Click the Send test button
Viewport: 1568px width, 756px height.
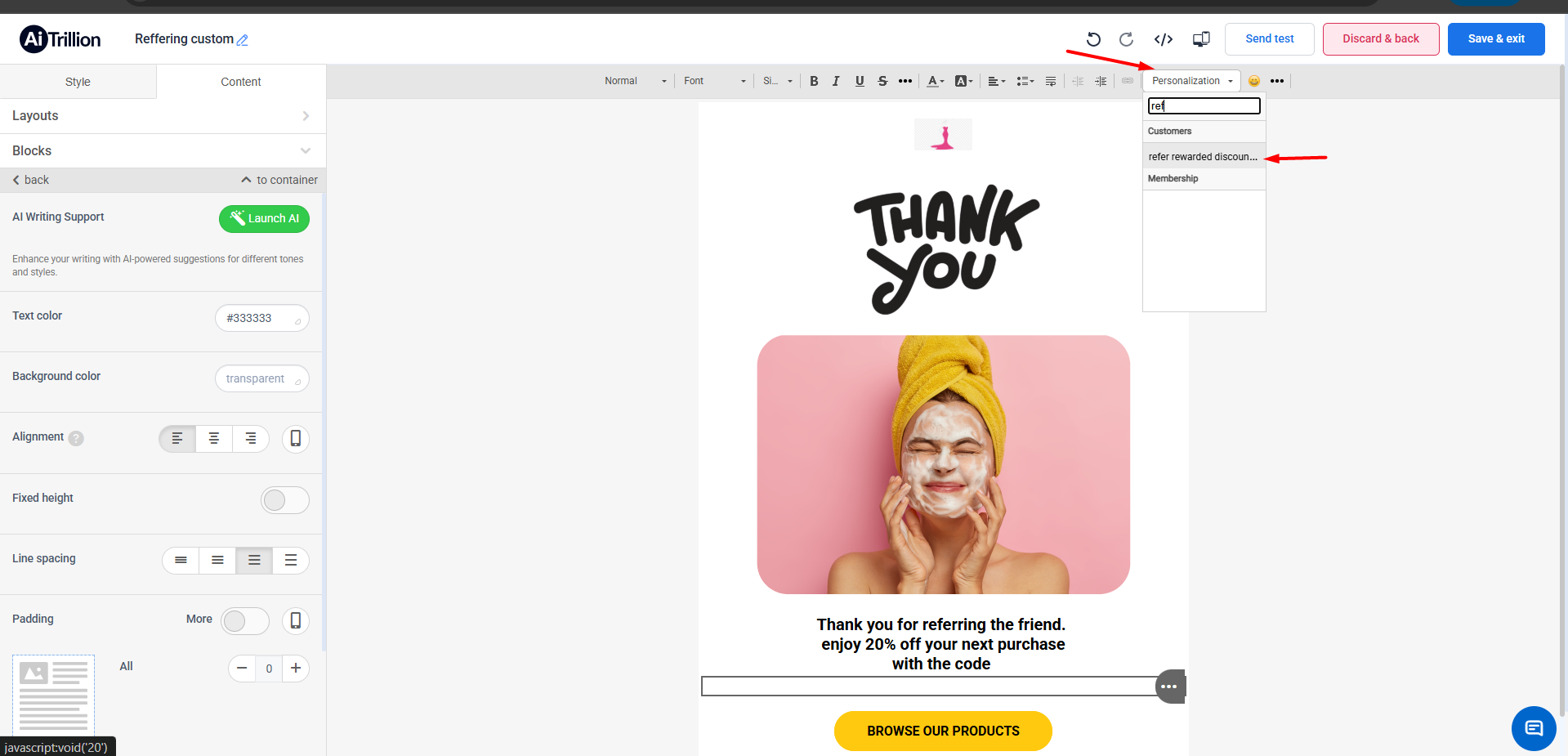point(1269,39)
